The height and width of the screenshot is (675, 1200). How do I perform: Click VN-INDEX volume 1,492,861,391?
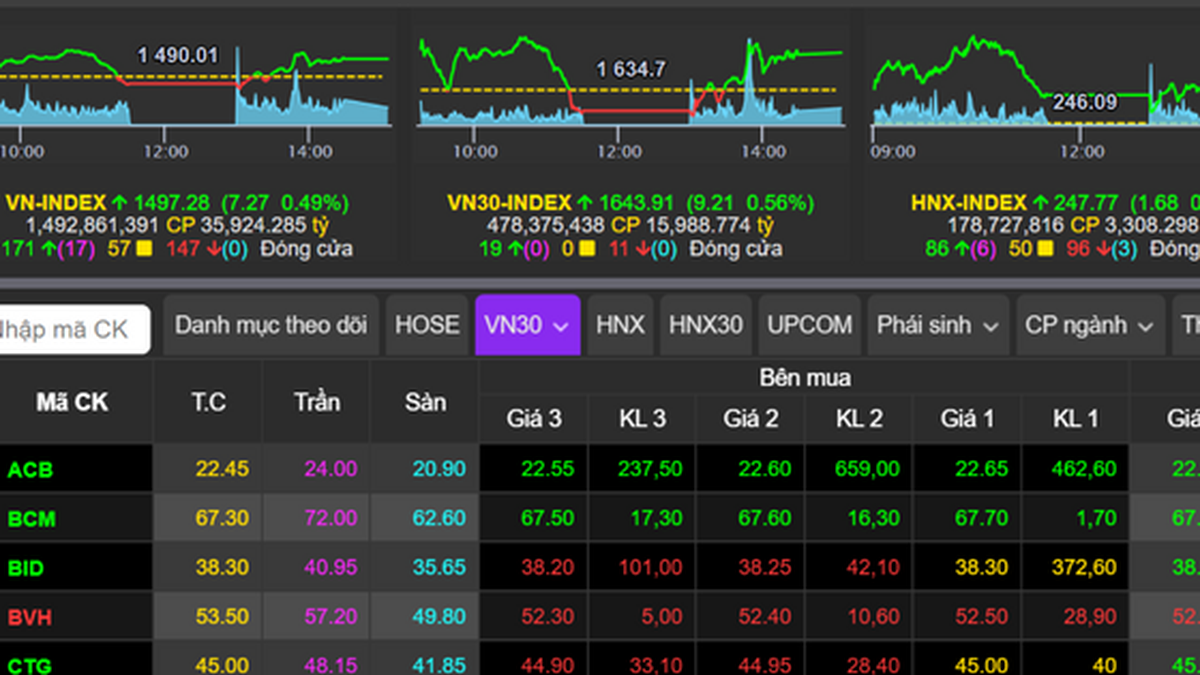[x=93, y=226]
